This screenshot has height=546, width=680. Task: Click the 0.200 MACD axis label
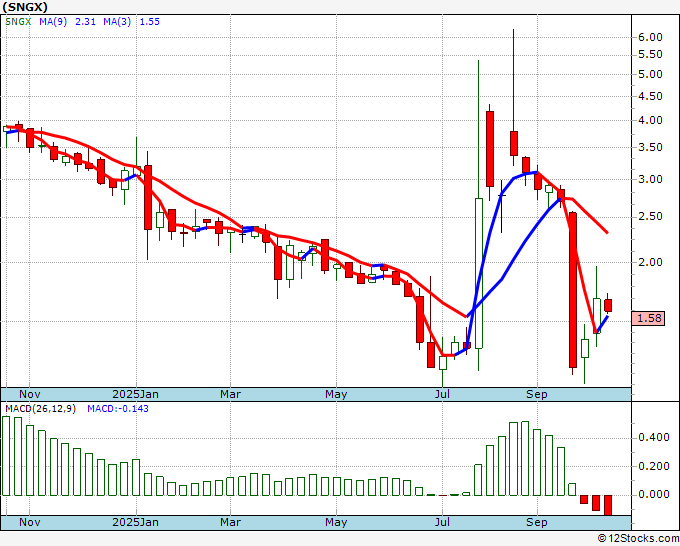[653, 465]
